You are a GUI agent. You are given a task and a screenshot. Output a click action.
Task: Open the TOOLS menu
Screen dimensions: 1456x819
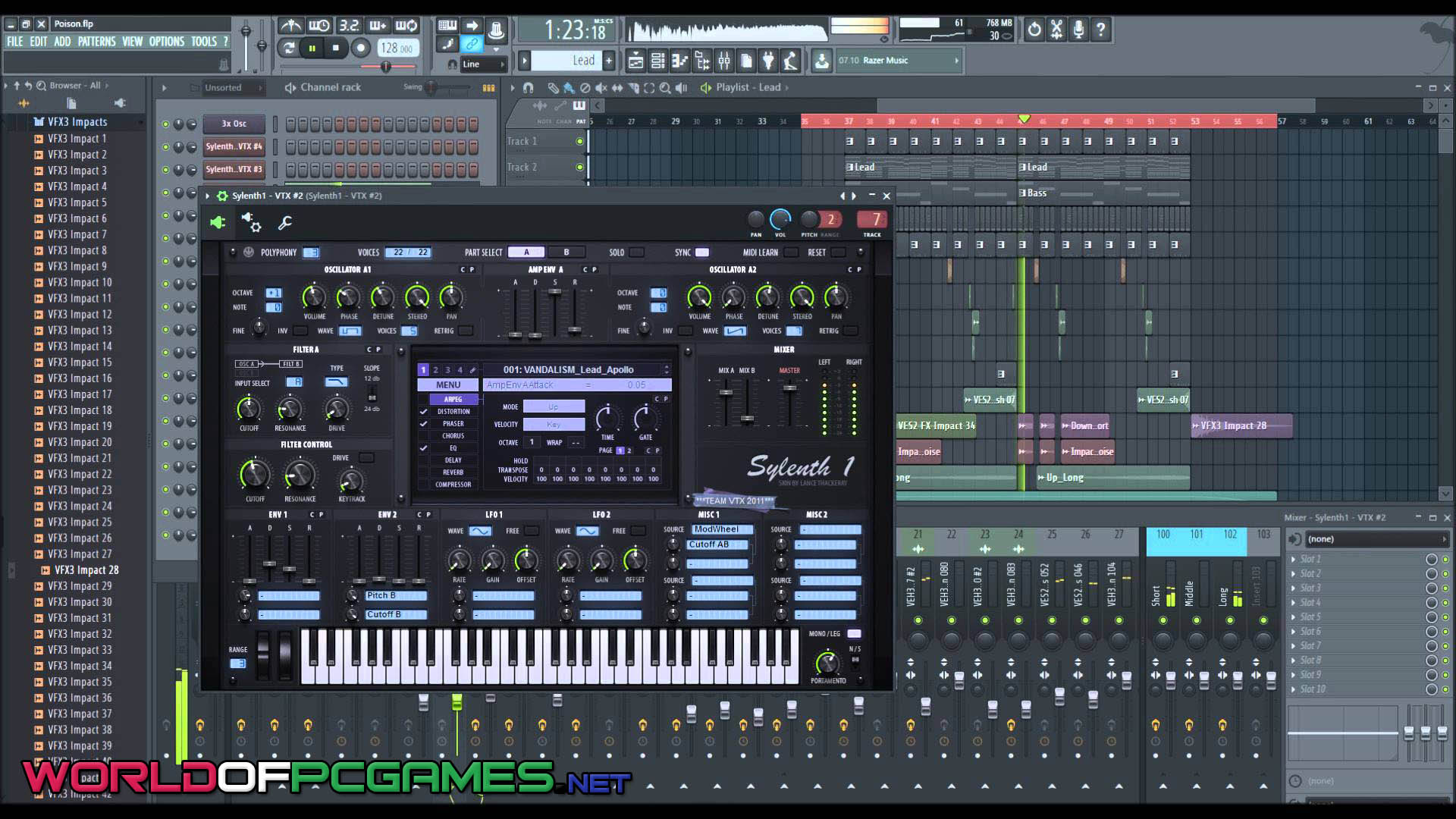click(204, 42)
